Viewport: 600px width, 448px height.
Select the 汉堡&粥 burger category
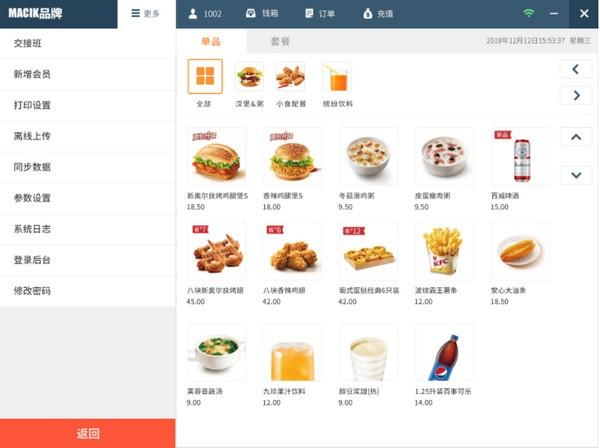(249, 76)
